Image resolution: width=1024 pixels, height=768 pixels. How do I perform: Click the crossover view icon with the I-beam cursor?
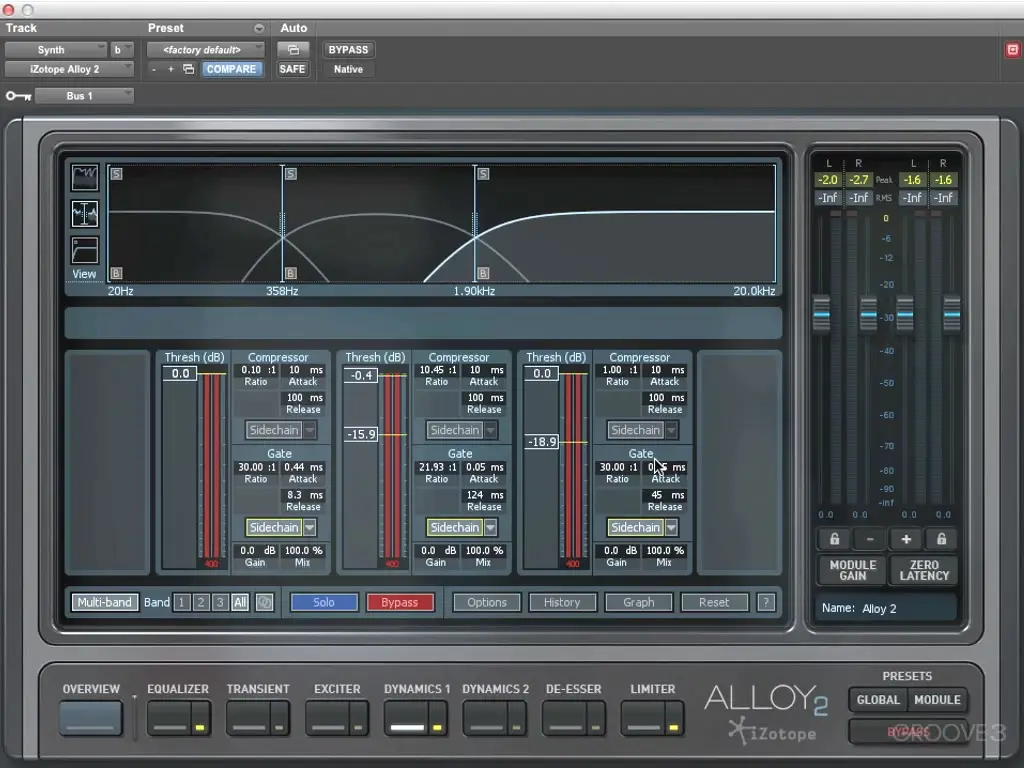tap(85, 214)
